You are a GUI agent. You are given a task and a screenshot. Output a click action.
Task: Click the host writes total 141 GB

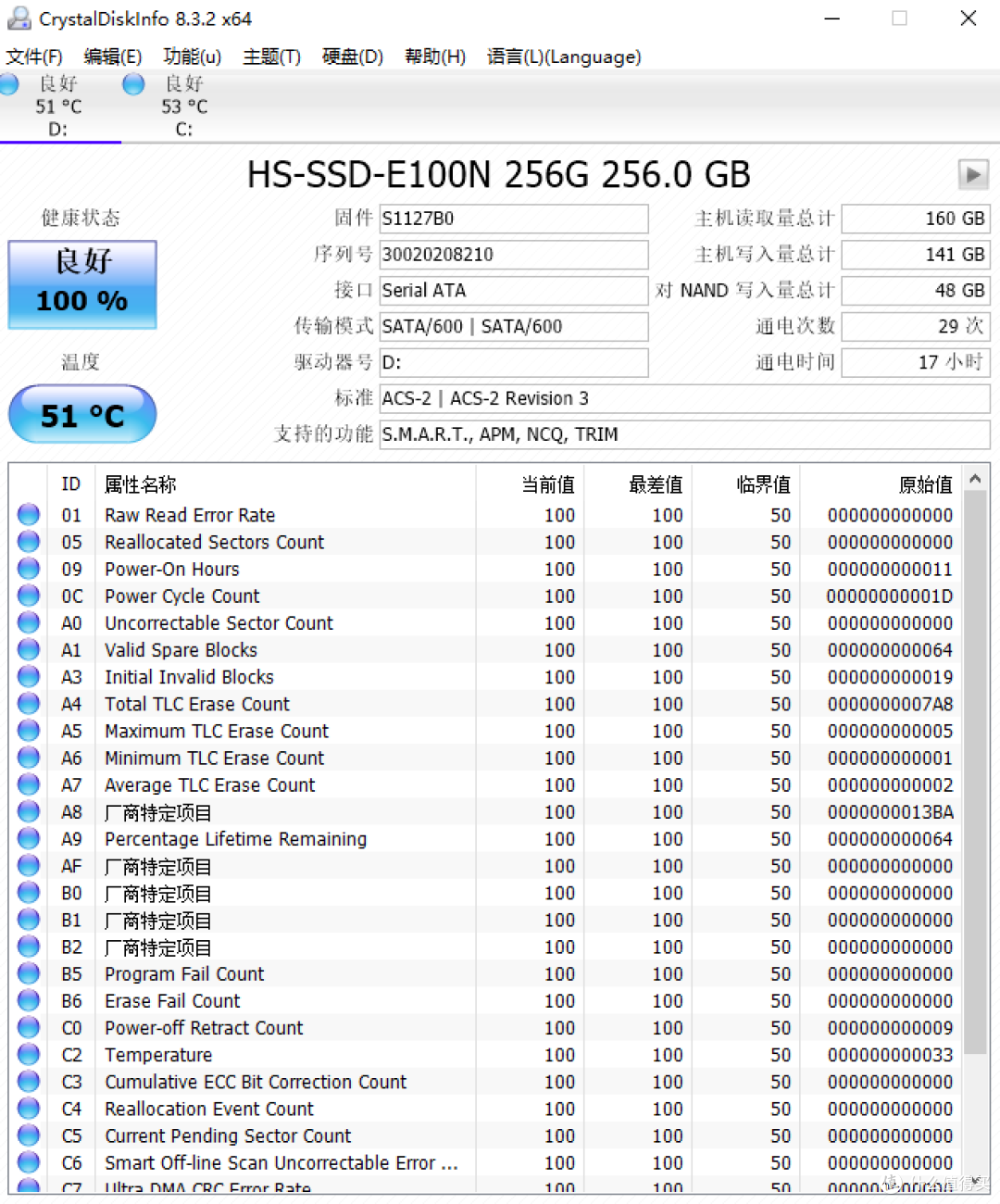[x=915, y=255]
